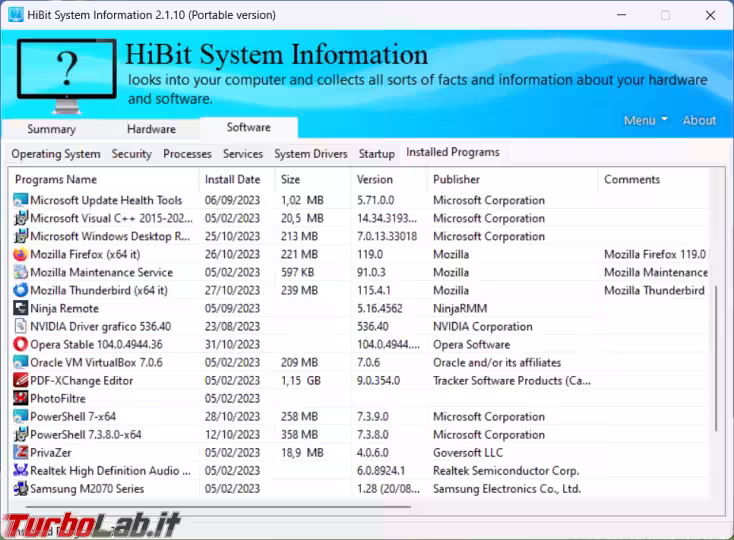Click the PrivaZer program icon
This screenshot has width=734, height=540.
coord(21,453)
